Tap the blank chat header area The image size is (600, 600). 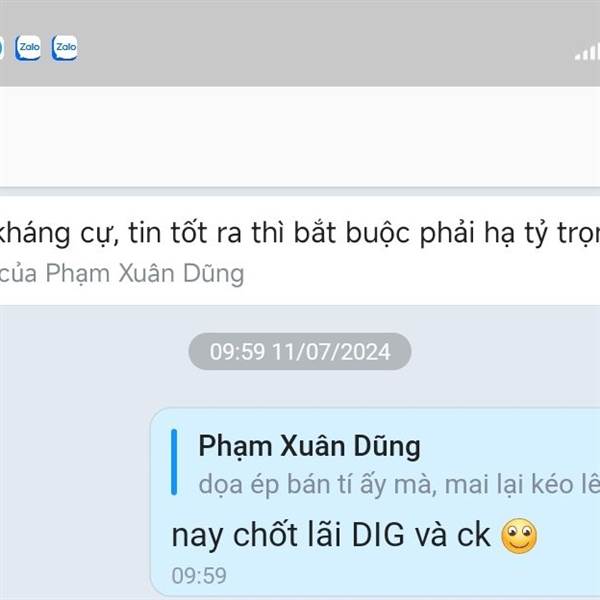tap(300, 137)
